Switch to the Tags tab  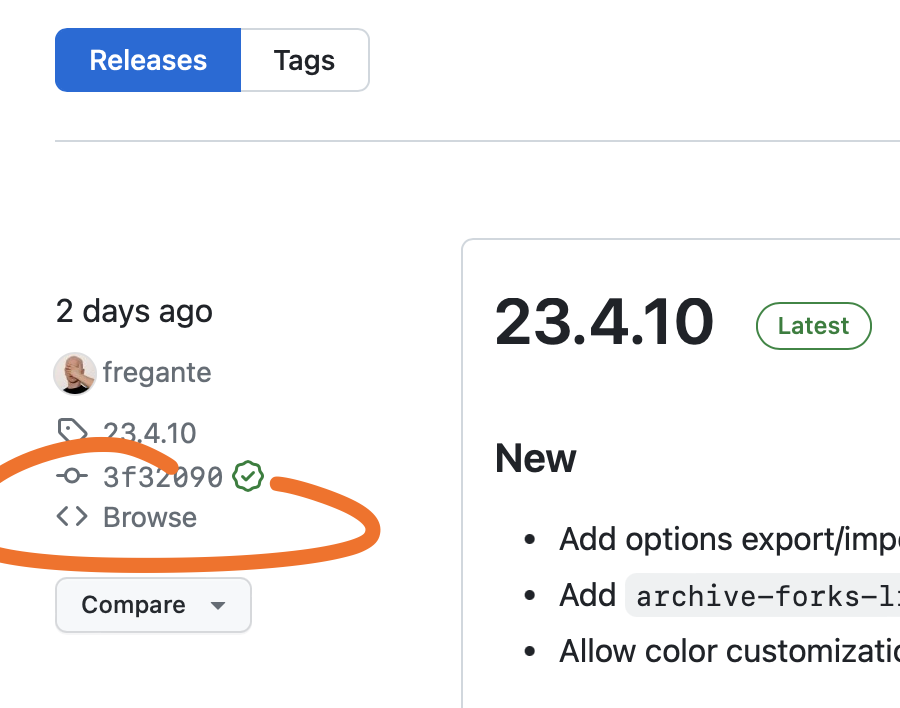click(x=304, y=60)
